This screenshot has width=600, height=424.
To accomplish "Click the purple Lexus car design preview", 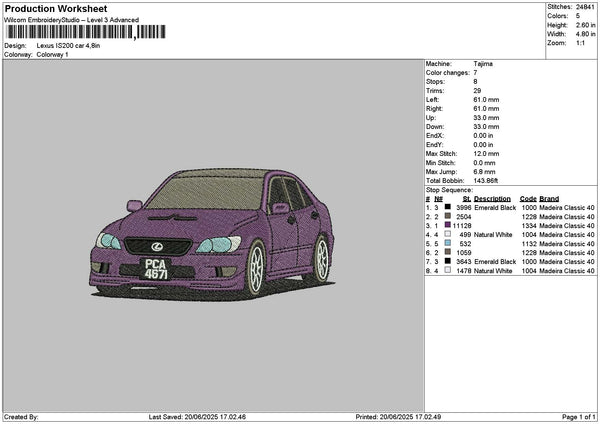I will pyautogui.click(x=212, y=234).
